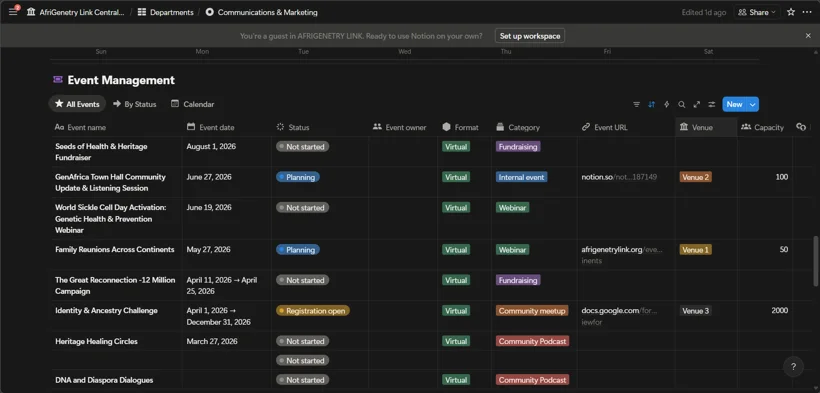Open database full-page expand icon
820x393 pixels.
pos(697,104)
